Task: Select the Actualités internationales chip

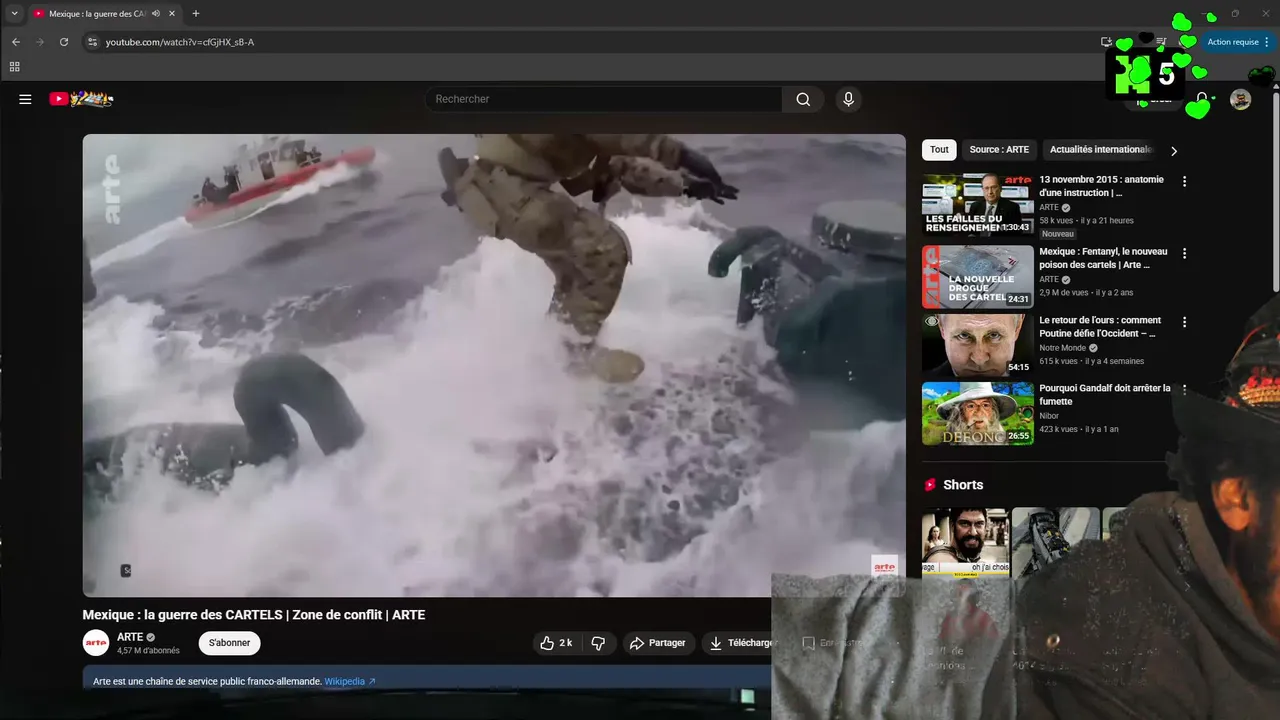Action: coord(1098,149)
